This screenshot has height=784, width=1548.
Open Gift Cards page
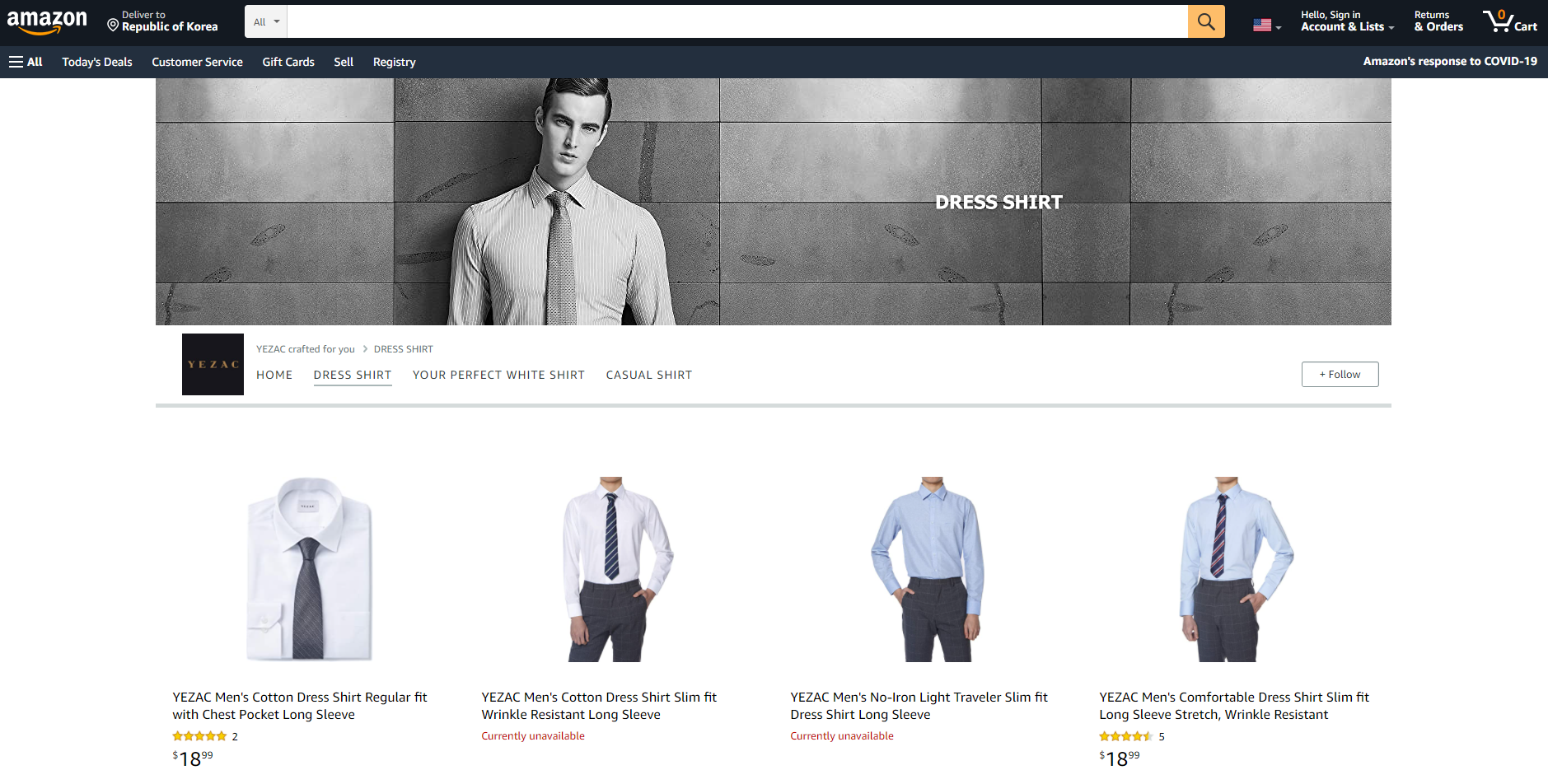[288, 62]
